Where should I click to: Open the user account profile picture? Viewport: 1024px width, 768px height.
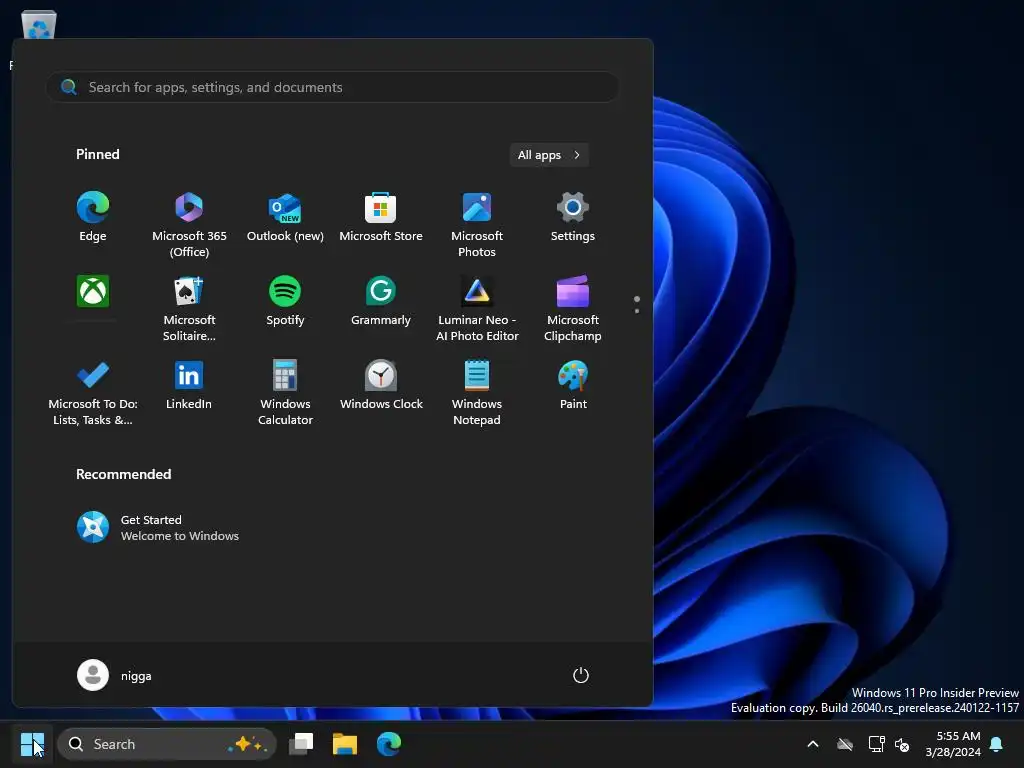[93, 675]
